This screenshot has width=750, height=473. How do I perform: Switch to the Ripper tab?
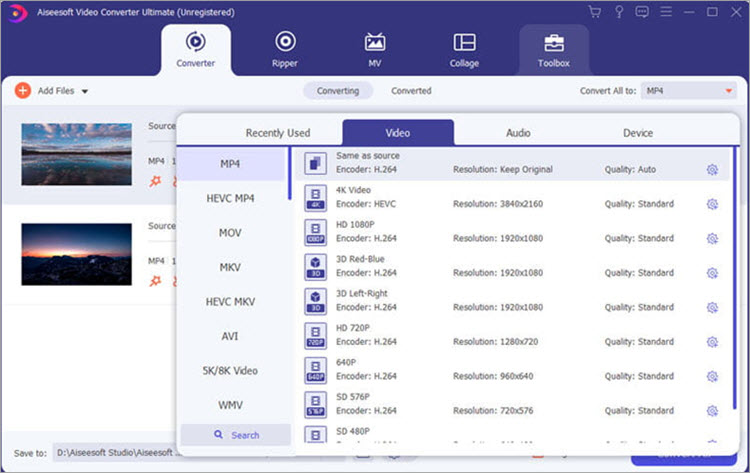(x=285, y=50)
